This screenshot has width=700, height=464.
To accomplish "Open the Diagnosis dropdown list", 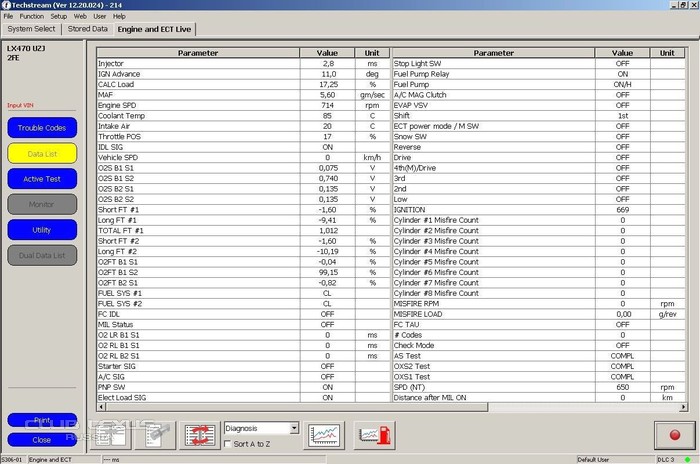I will click(x=293, y=428).
